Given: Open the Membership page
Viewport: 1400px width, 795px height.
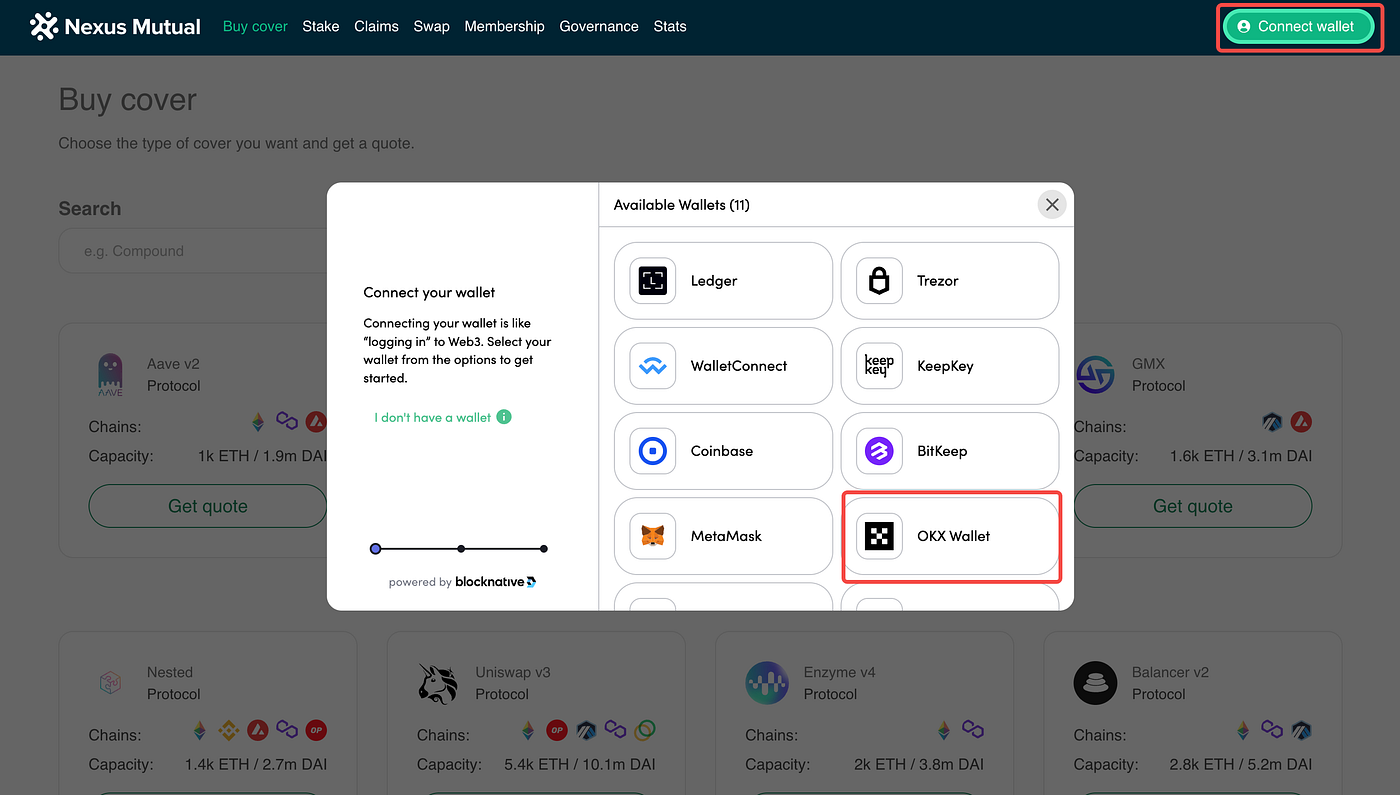Looking at the screenshot, I should [504, 27].
